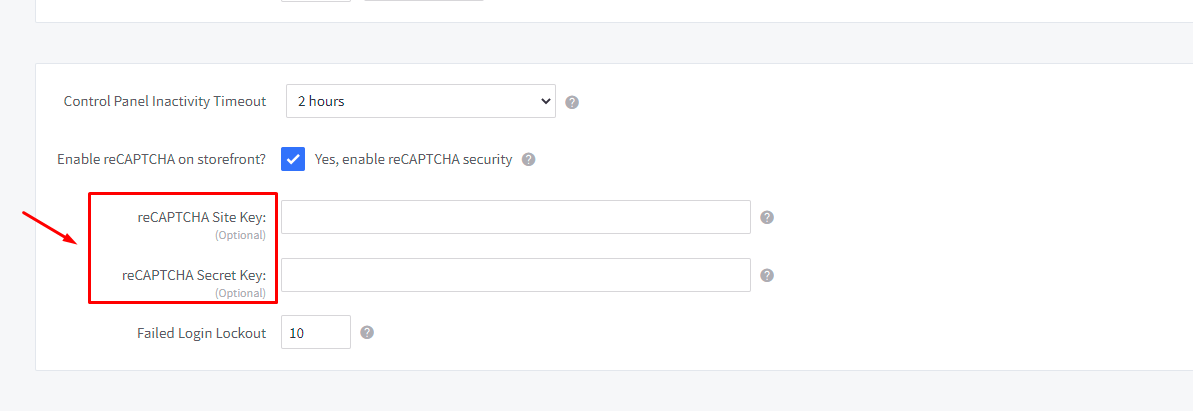The image size is (1193, 411).
Task: Click help icon beside reCAPTCHA Secret Key field
Action: tap(767, 275)
